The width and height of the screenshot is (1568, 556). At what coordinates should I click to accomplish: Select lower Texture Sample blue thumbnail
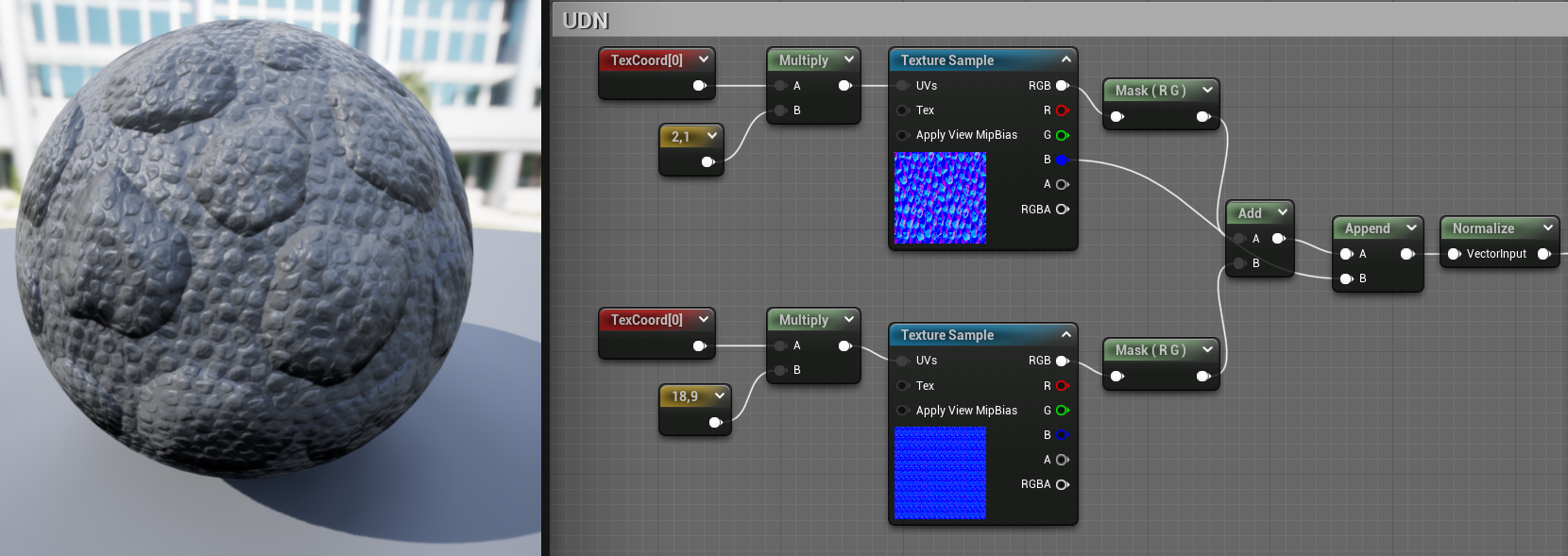(940, 473)
